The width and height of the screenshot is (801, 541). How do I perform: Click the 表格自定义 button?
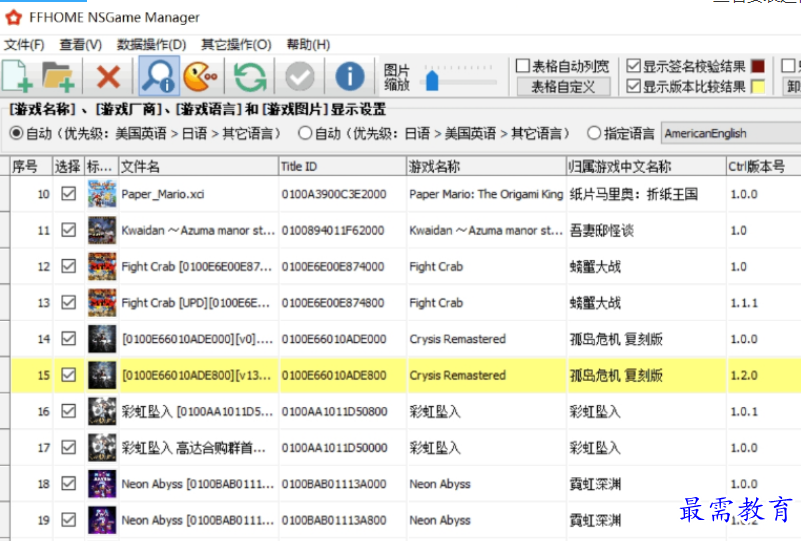click(563, 87)
